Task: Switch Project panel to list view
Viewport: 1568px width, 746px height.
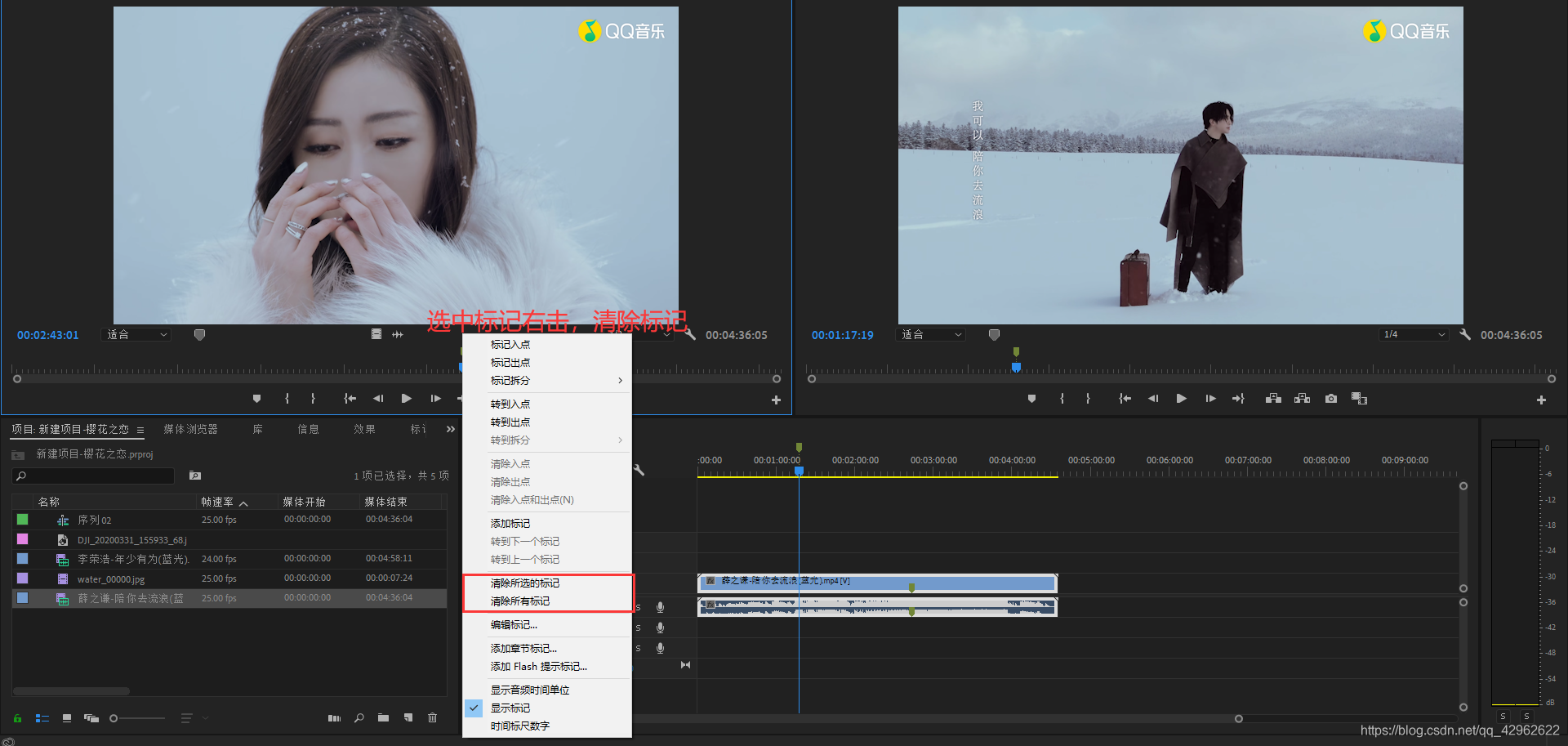Action: (42, 718)
